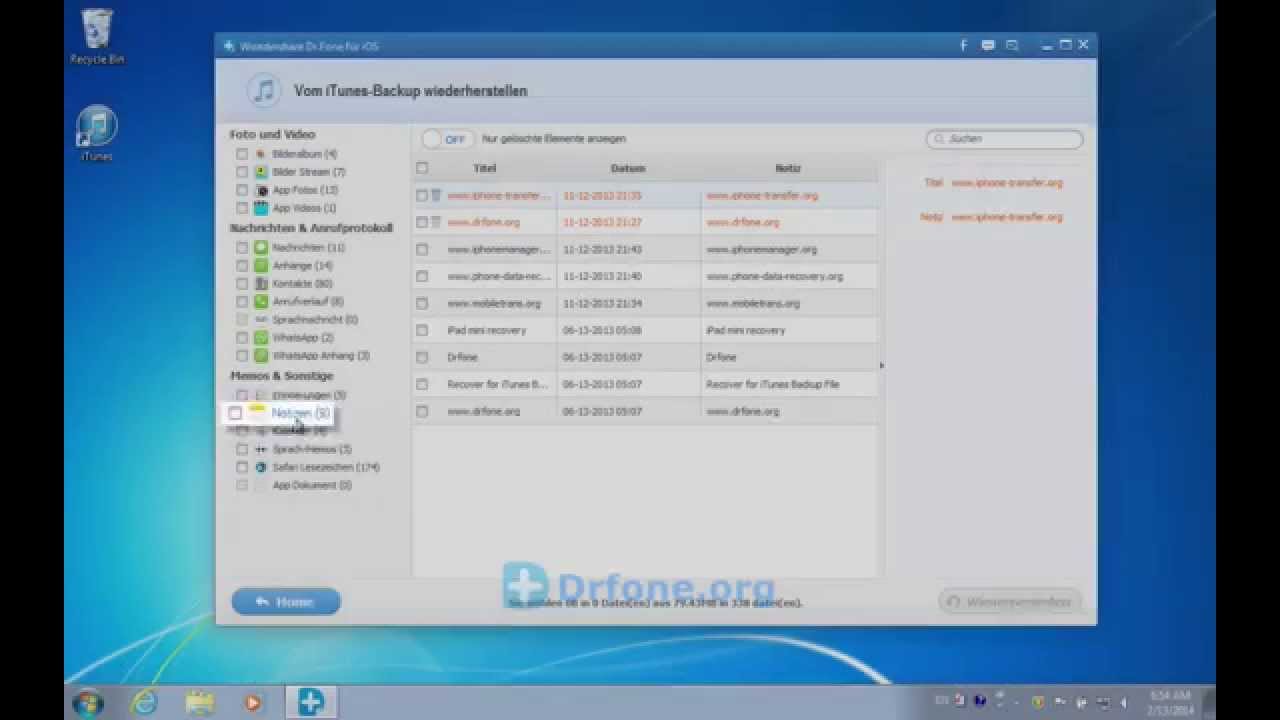Tick the Safari Lesezeichen (174) checkbox
The width and height of the screenshot is (1280, 720).
[242, 467]
